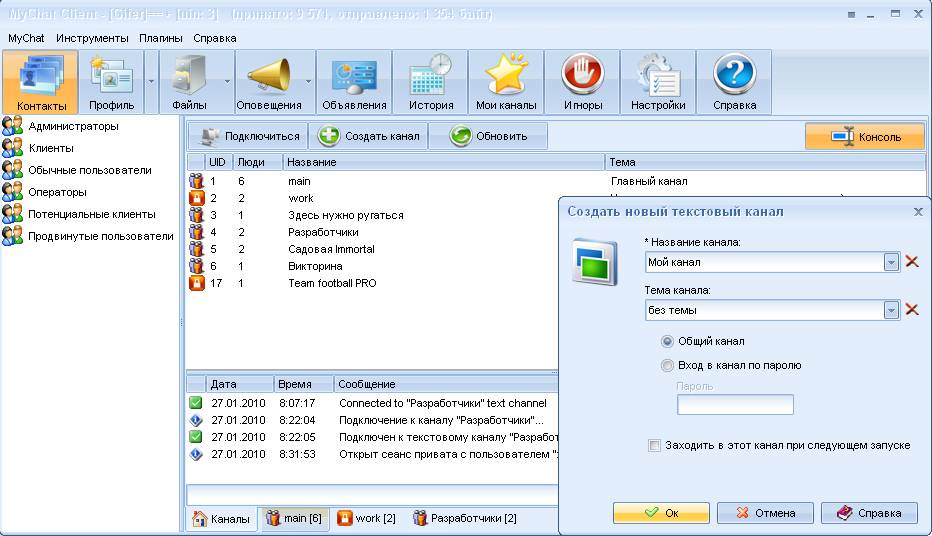Viewport: 932px width, 536px height.
Task: Expand the Название канала dropdown
Action: [x=891, y=262]
